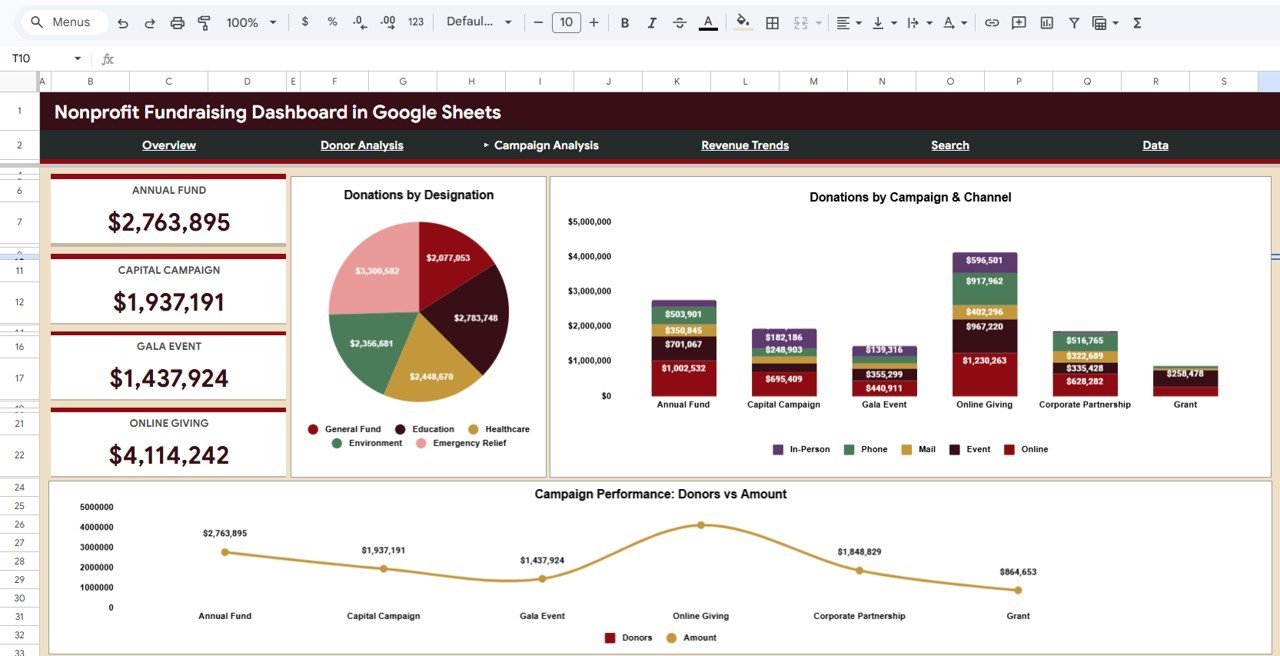Toggle italic formatting

pos(651,21)
